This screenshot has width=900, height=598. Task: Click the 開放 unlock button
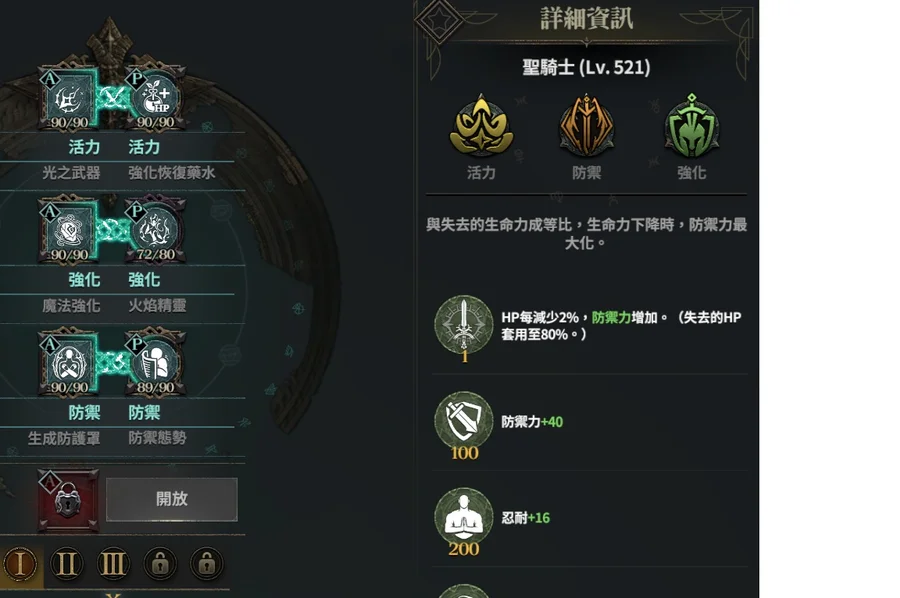(x=172, y=499)
